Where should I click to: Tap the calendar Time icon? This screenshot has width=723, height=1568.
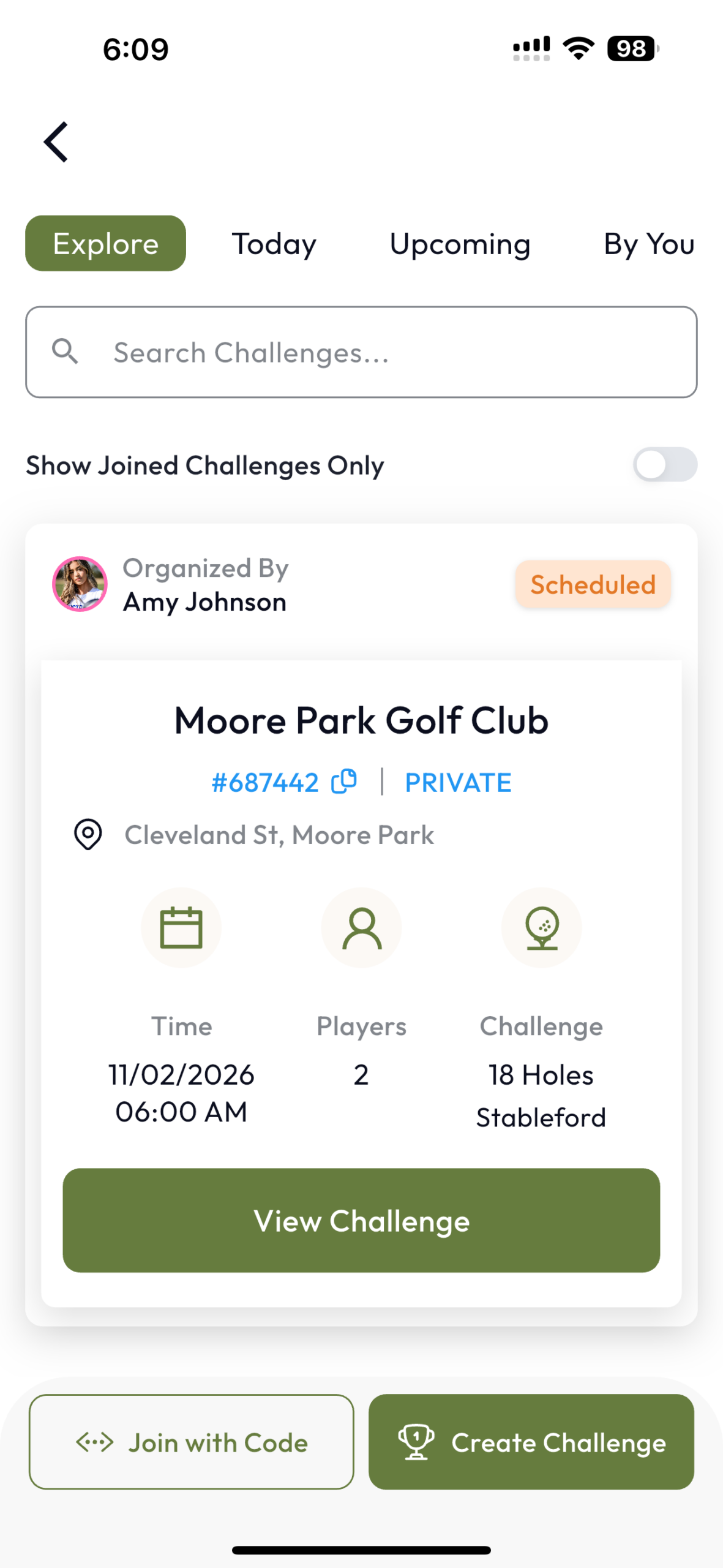pyautogui.click(x=181, y=927)
